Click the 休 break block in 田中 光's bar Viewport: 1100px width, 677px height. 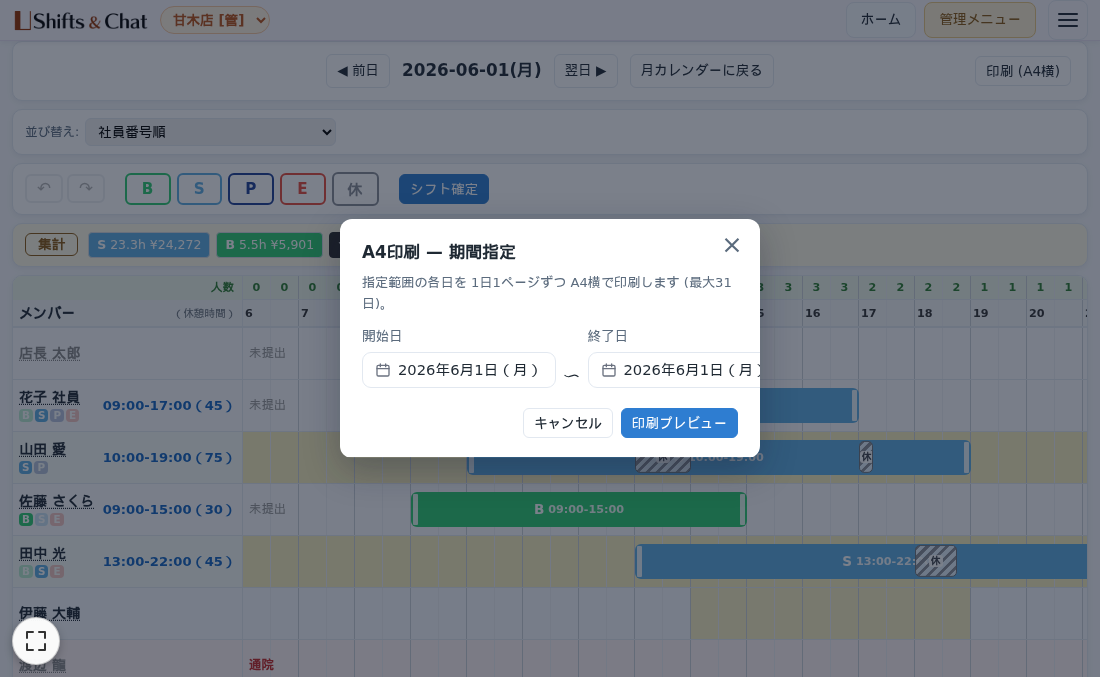(936, 561)
